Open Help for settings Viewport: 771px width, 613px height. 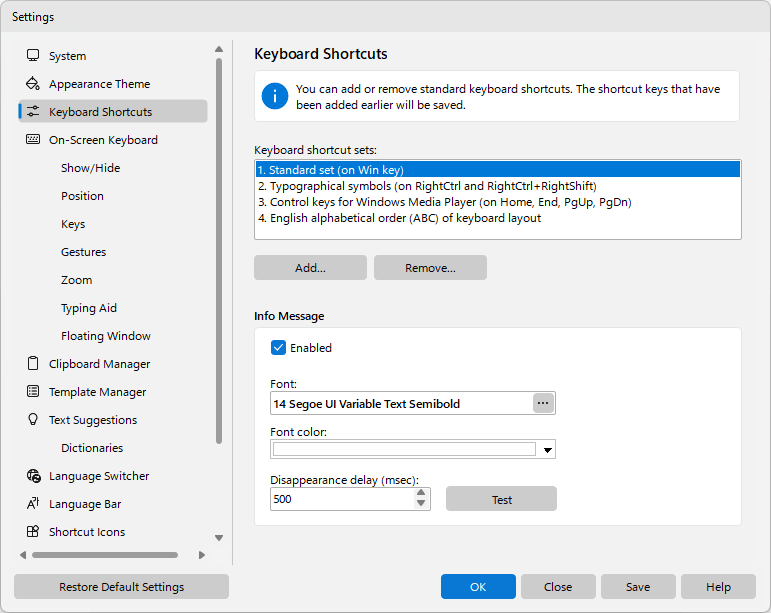click(718, 586)
